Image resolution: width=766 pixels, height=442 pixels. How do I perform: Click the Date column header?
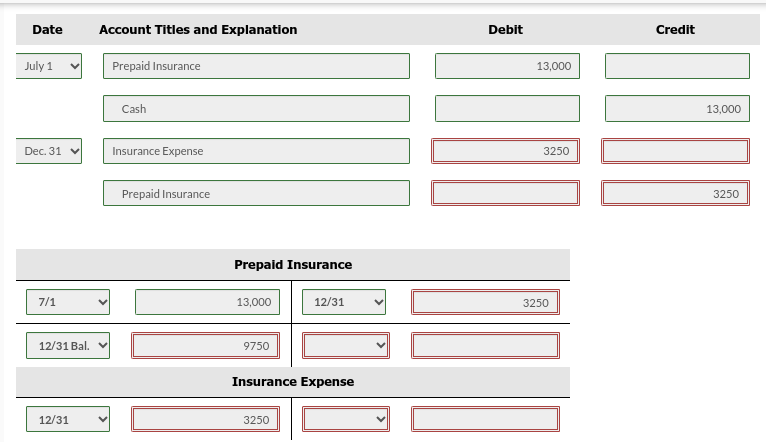click(x=47, y=30)
